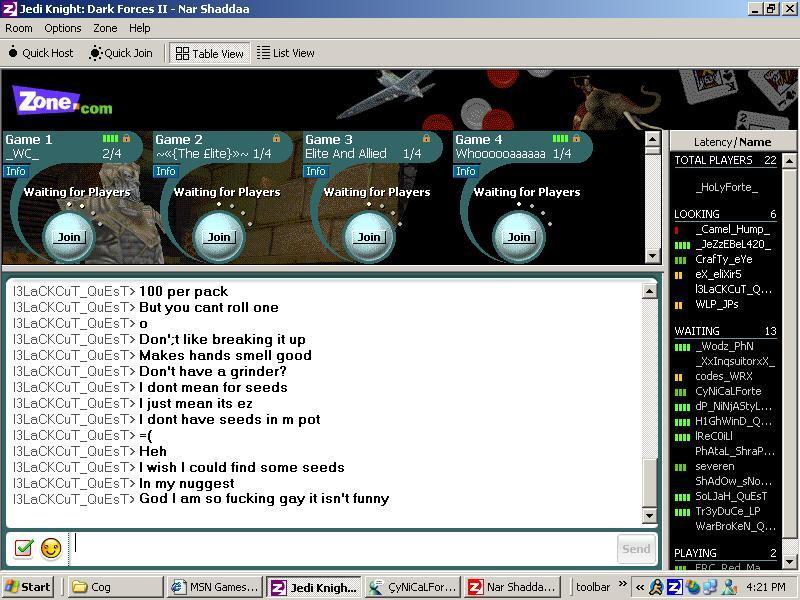Switch to the Nar Shadda... taskbar window
Image resolution: width=800 pixels, height=600 pixels.
click(x=512, y=587)
